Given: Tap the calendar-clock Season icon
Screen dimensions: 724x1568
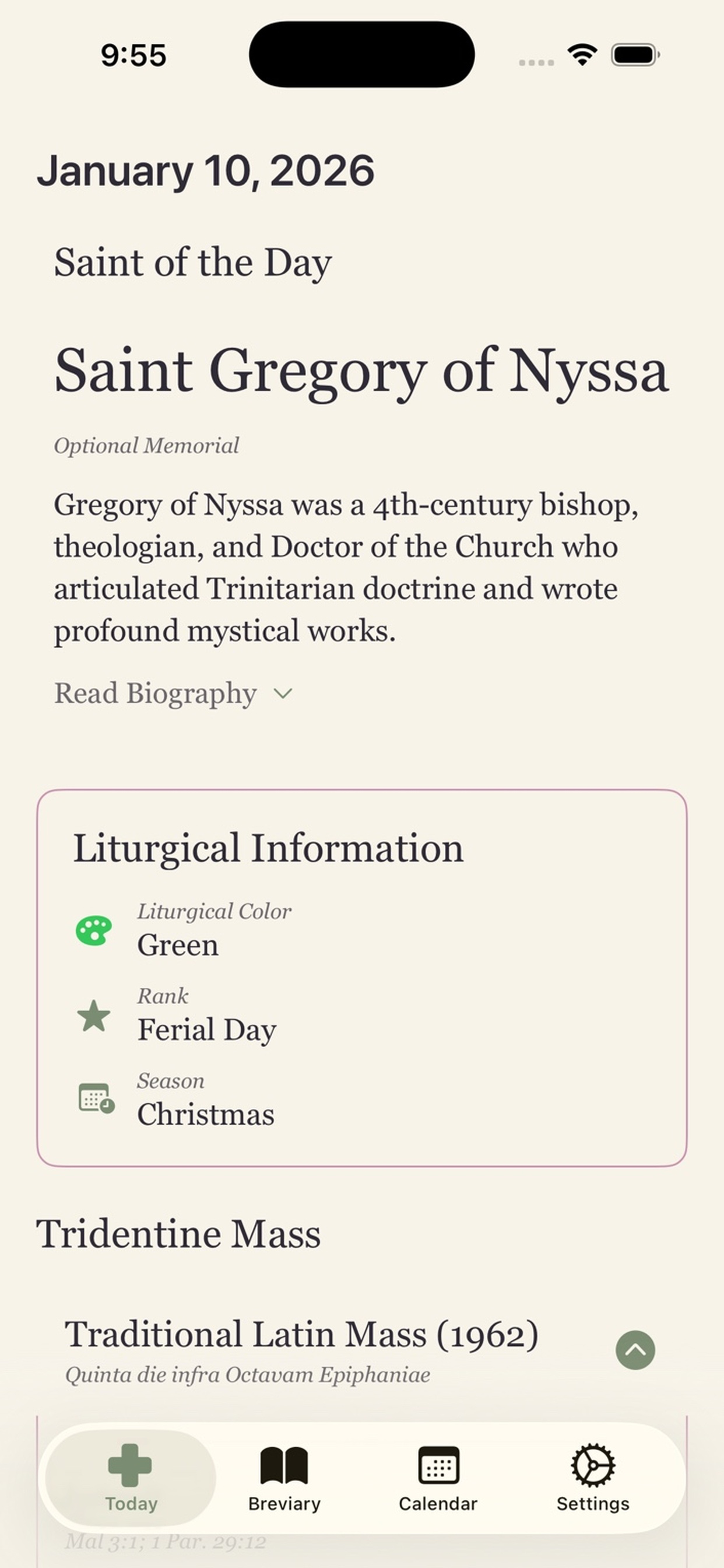Looking at the screenshot, I should 96,1098.
